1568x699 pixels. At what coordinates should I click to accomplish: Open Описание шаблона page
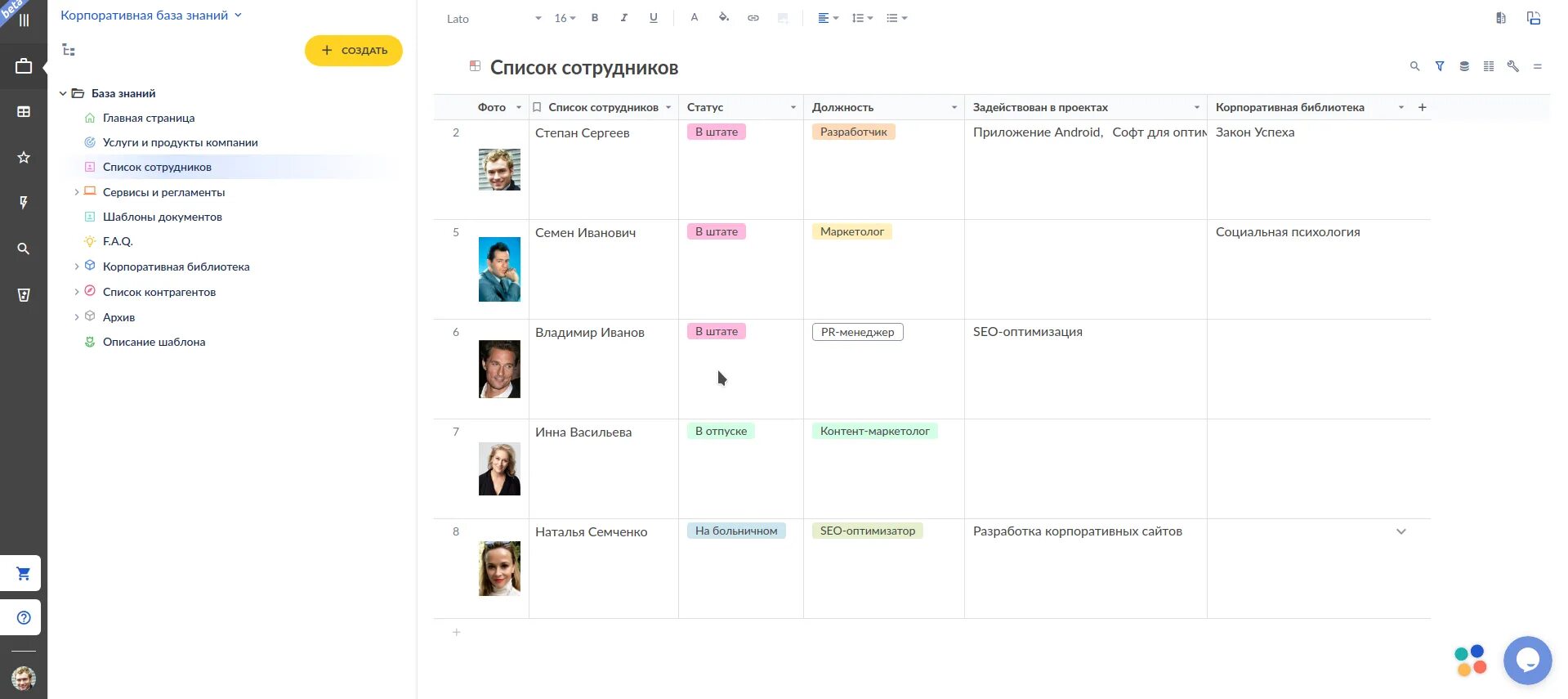154,342
